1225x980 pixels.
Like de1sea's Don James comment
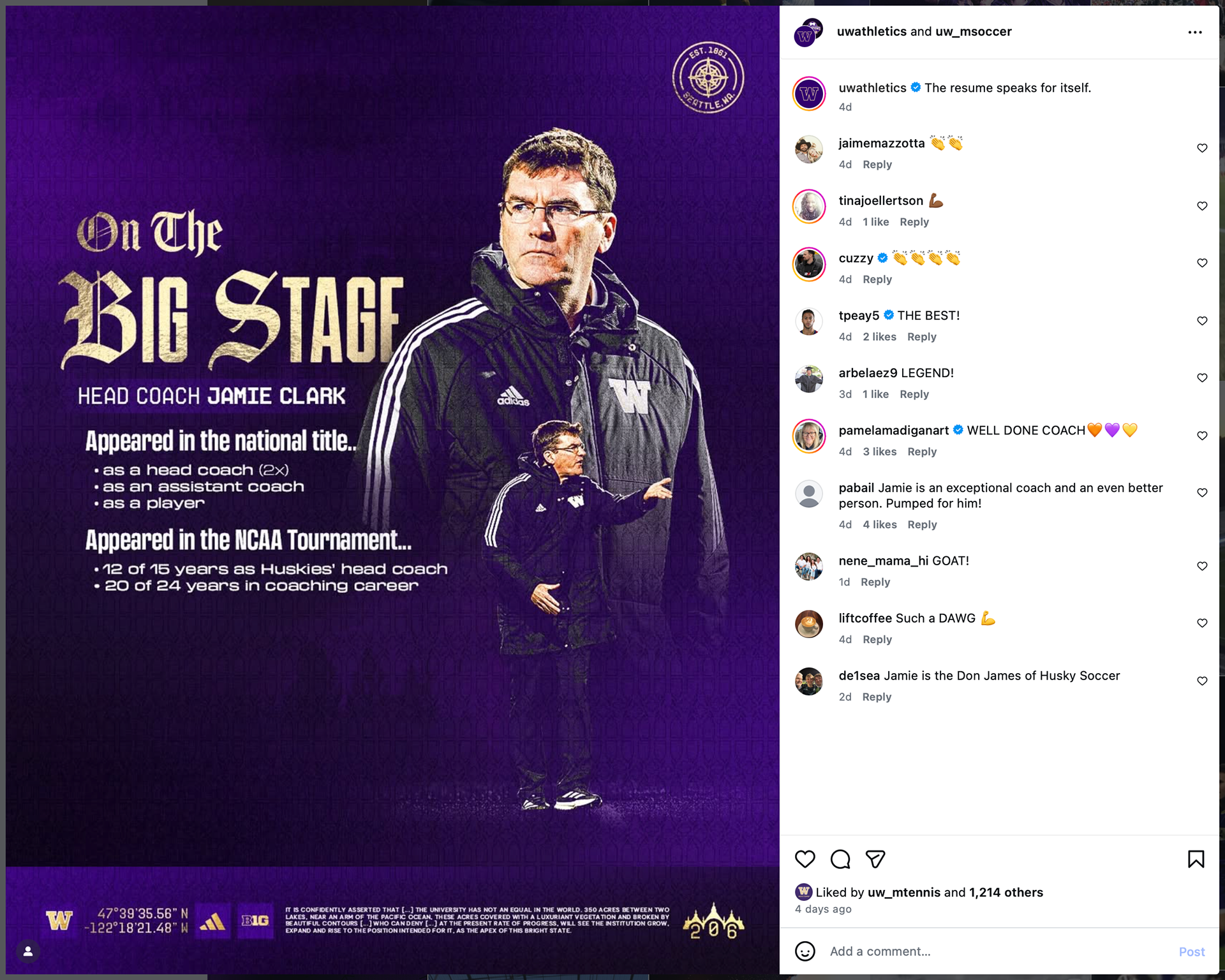1202,681
